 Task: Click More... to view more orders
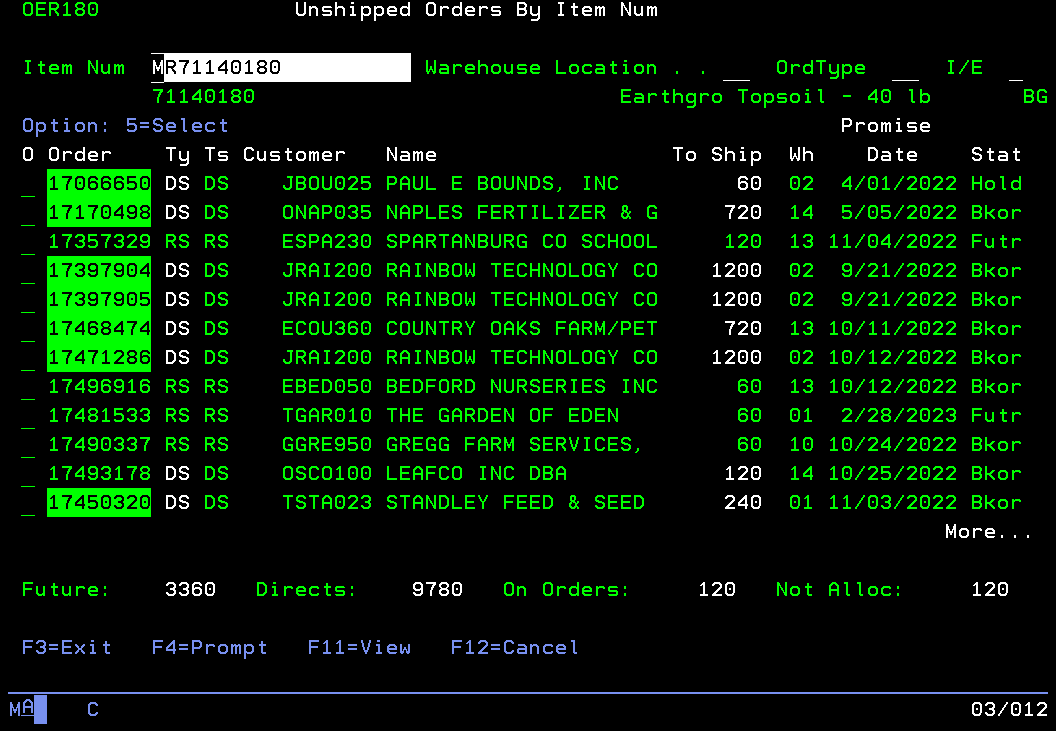coord(988,532)
